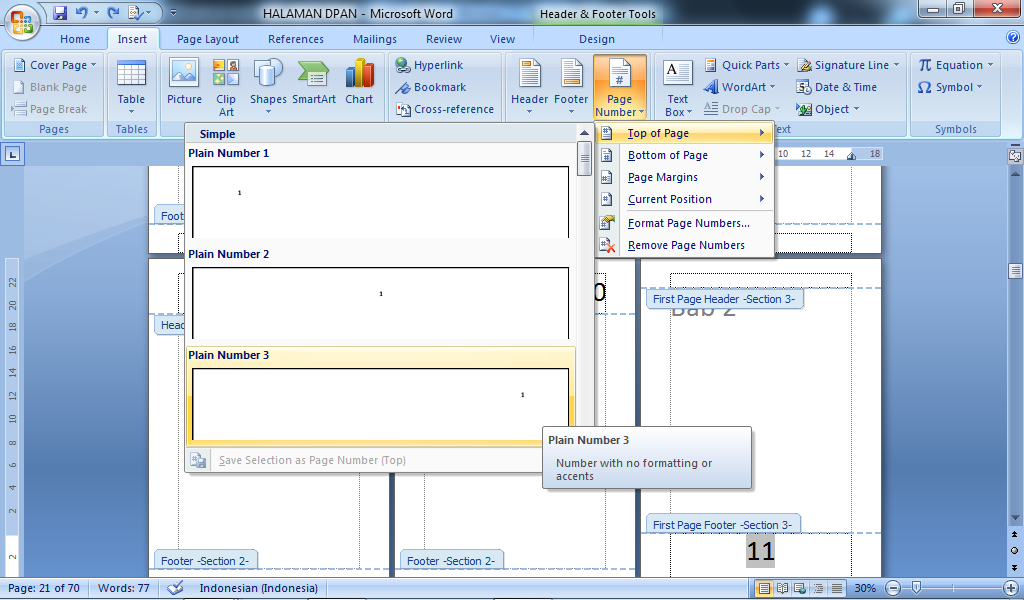Open the Review tab
Screen dimensions: 1024x600
pyautogui.click(x=444, y=39)
